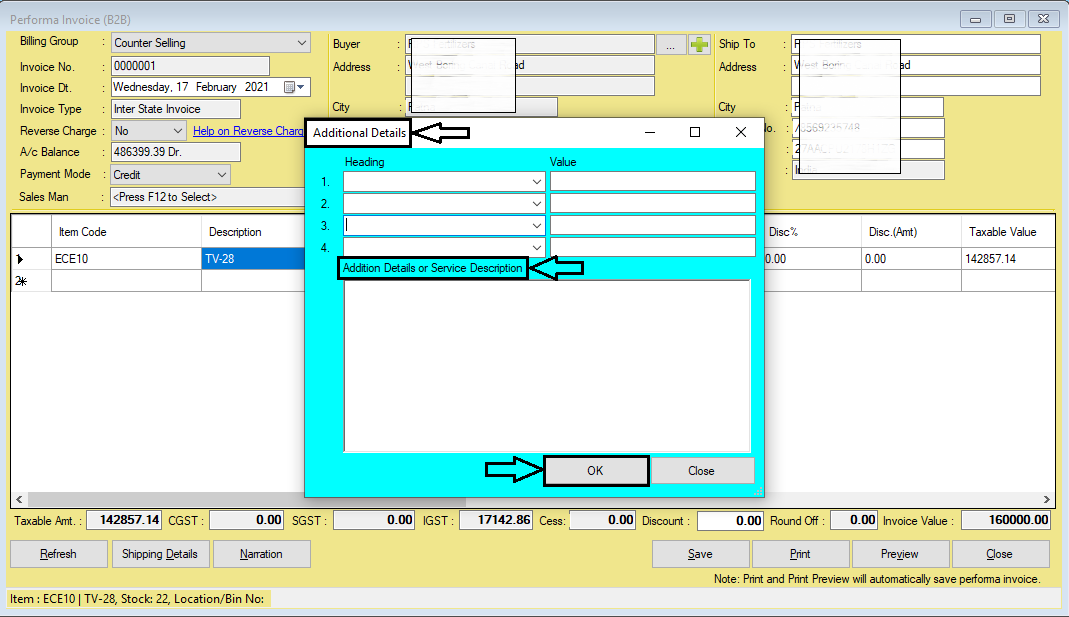The height and width of the screenshot is (617, 1069).
Task: Expand the fourth Heading dropdown
Action: tap(537, 246)
